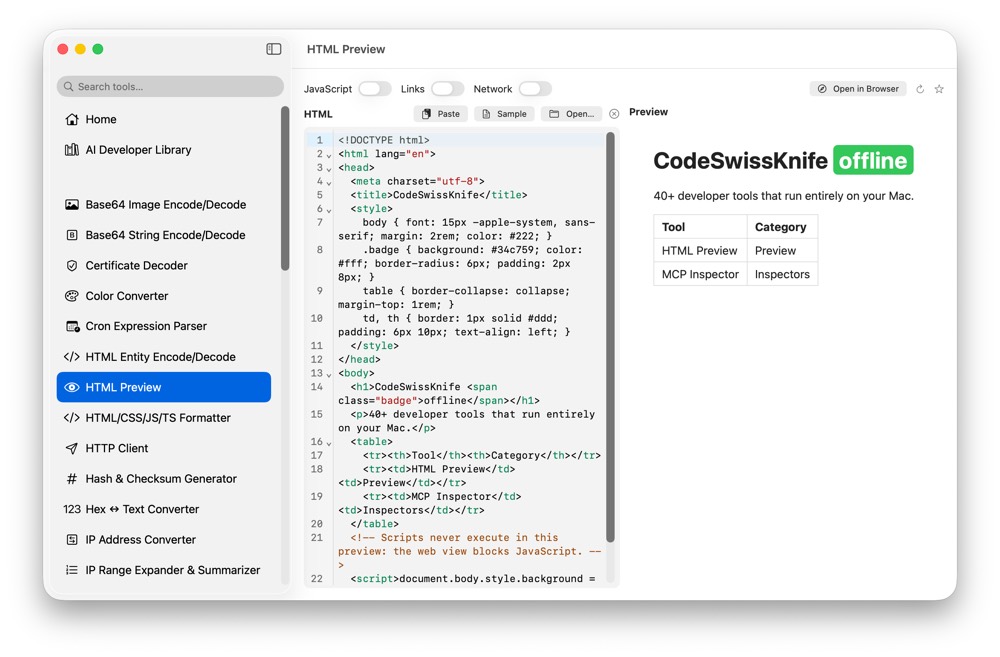Click the clear HTML input x icon
This screenshot has height=657, width=1000.
tap(614, 114)
